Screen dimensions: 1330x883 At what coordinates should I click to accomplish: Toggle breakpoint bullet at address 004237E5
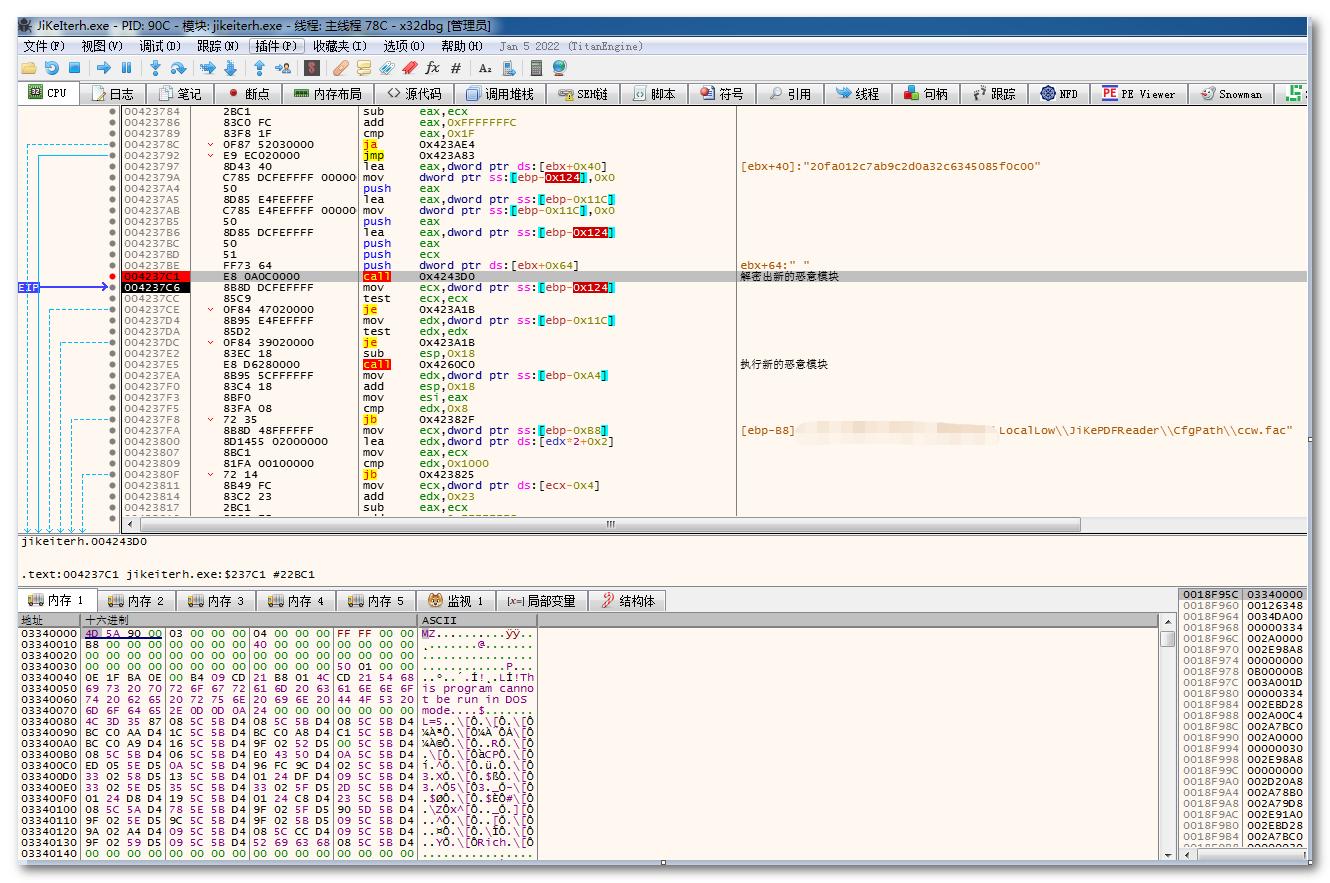tap(112, 365)
